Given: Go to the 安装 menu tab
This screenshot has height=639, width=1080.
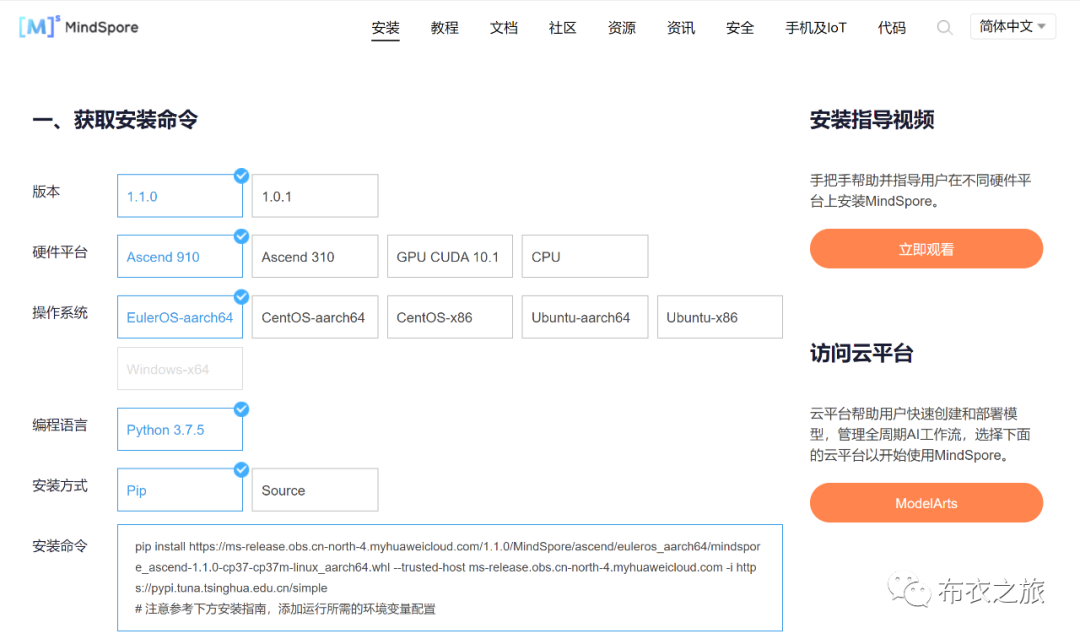Looking at the screenshot, I should [x=385, y=28].
